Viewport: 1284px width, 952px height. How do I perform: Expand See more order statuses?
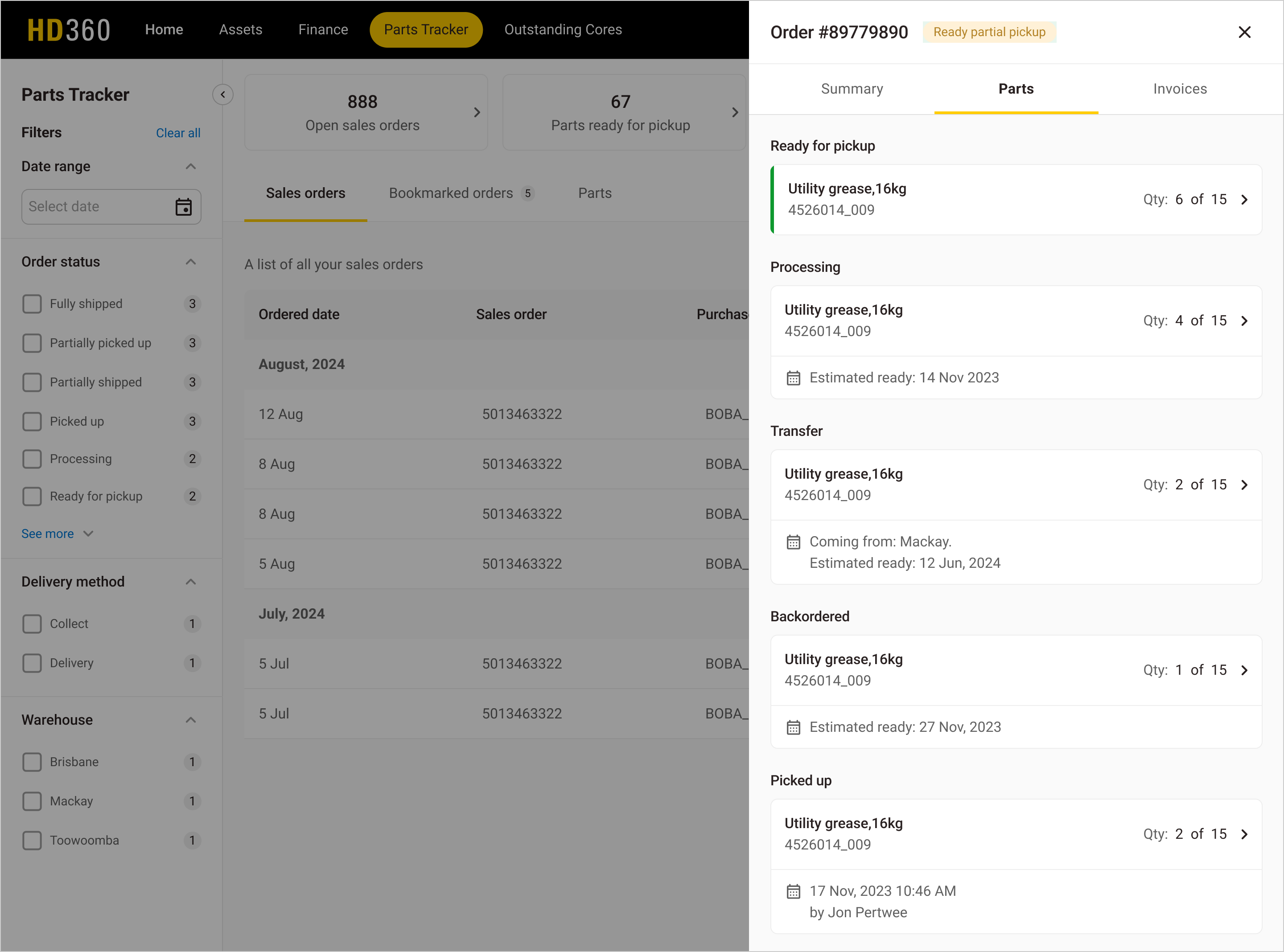(x=58, y=533)
